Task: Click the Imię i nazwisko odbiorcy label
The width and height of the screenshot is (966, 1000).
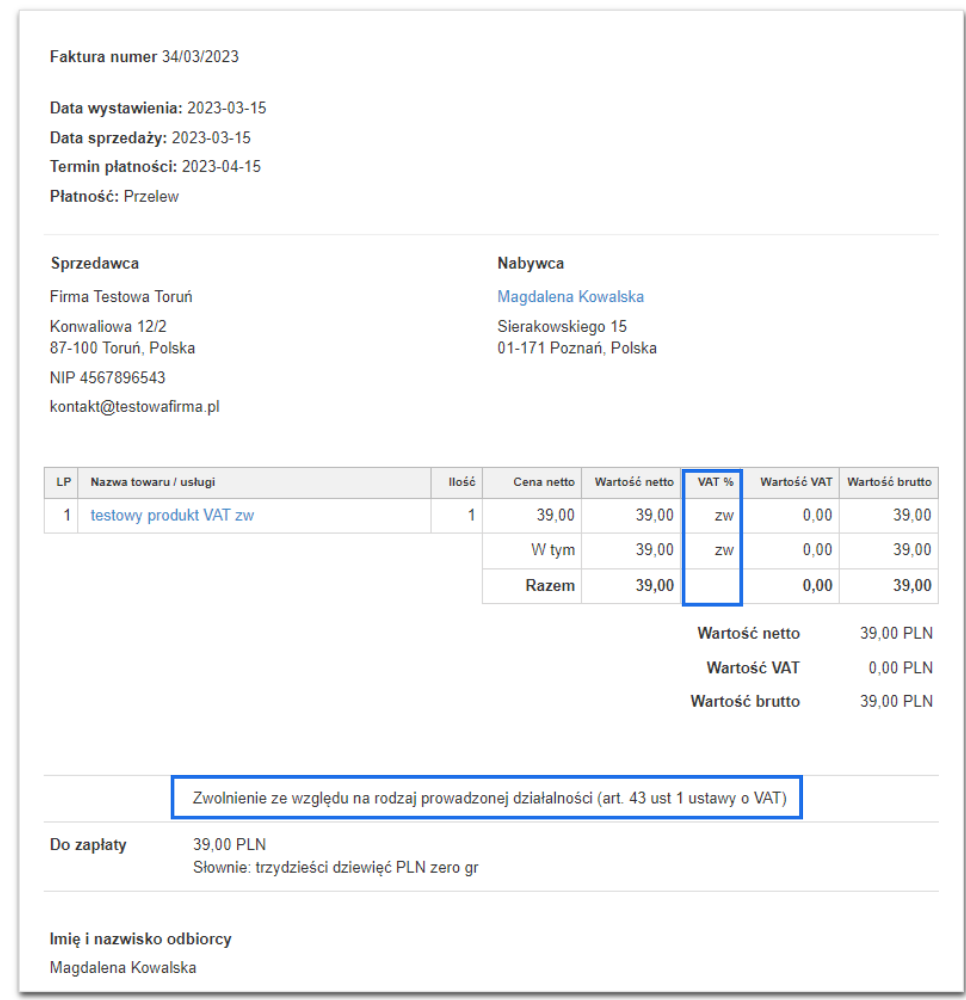Action: [x=141, y=939]
